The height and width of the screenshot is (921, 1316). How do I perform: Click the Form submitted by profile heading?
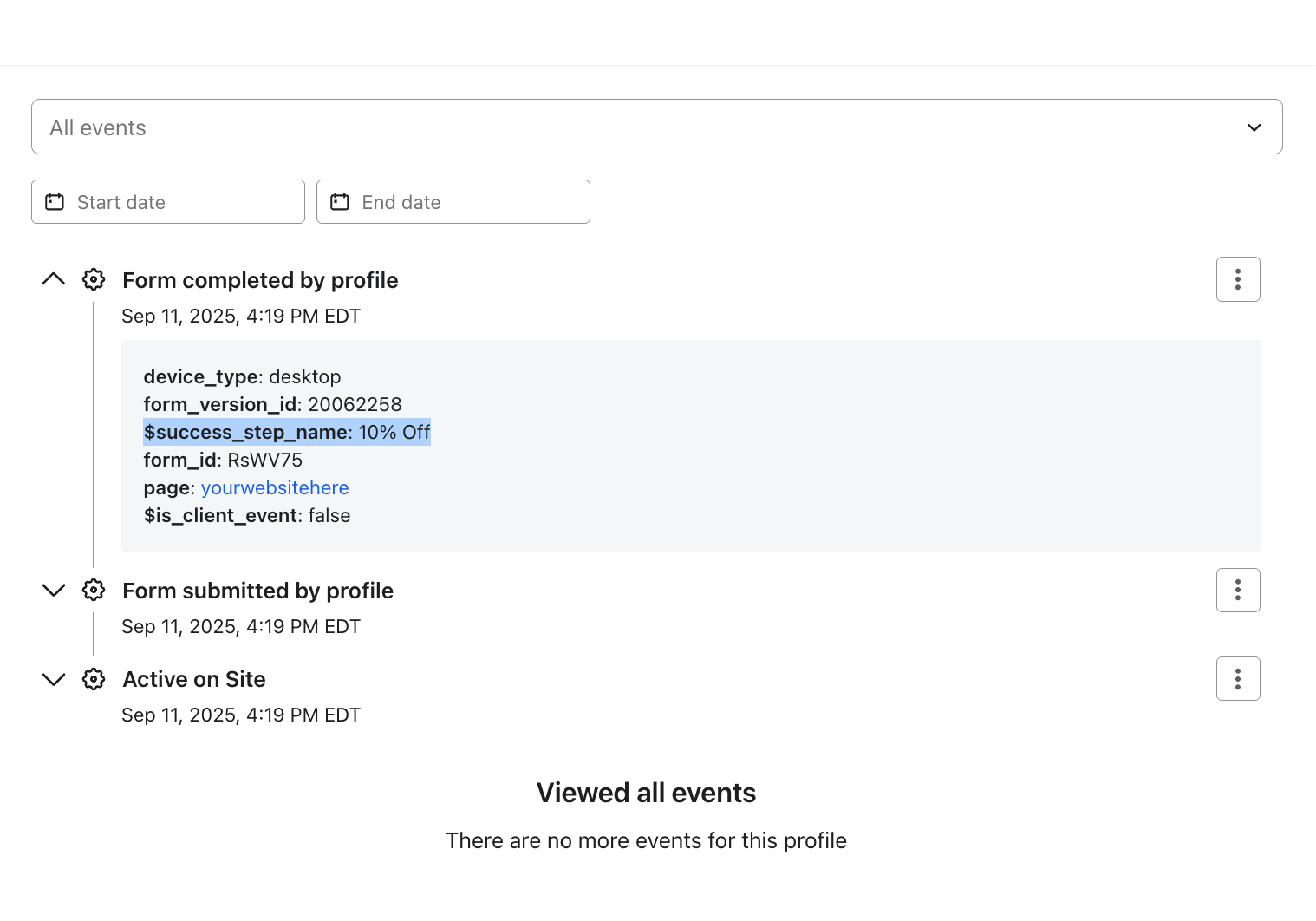point(257,590)
